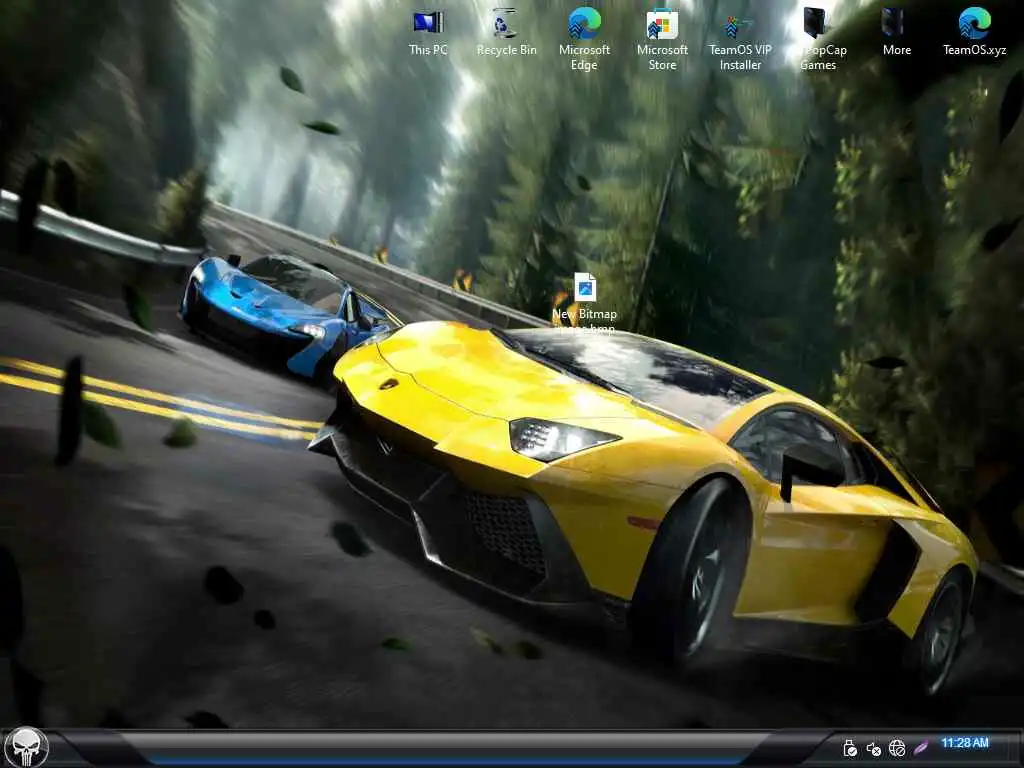Open the skull Start button
Screen dimensions: 1024x768
click(x=26, y=747)
